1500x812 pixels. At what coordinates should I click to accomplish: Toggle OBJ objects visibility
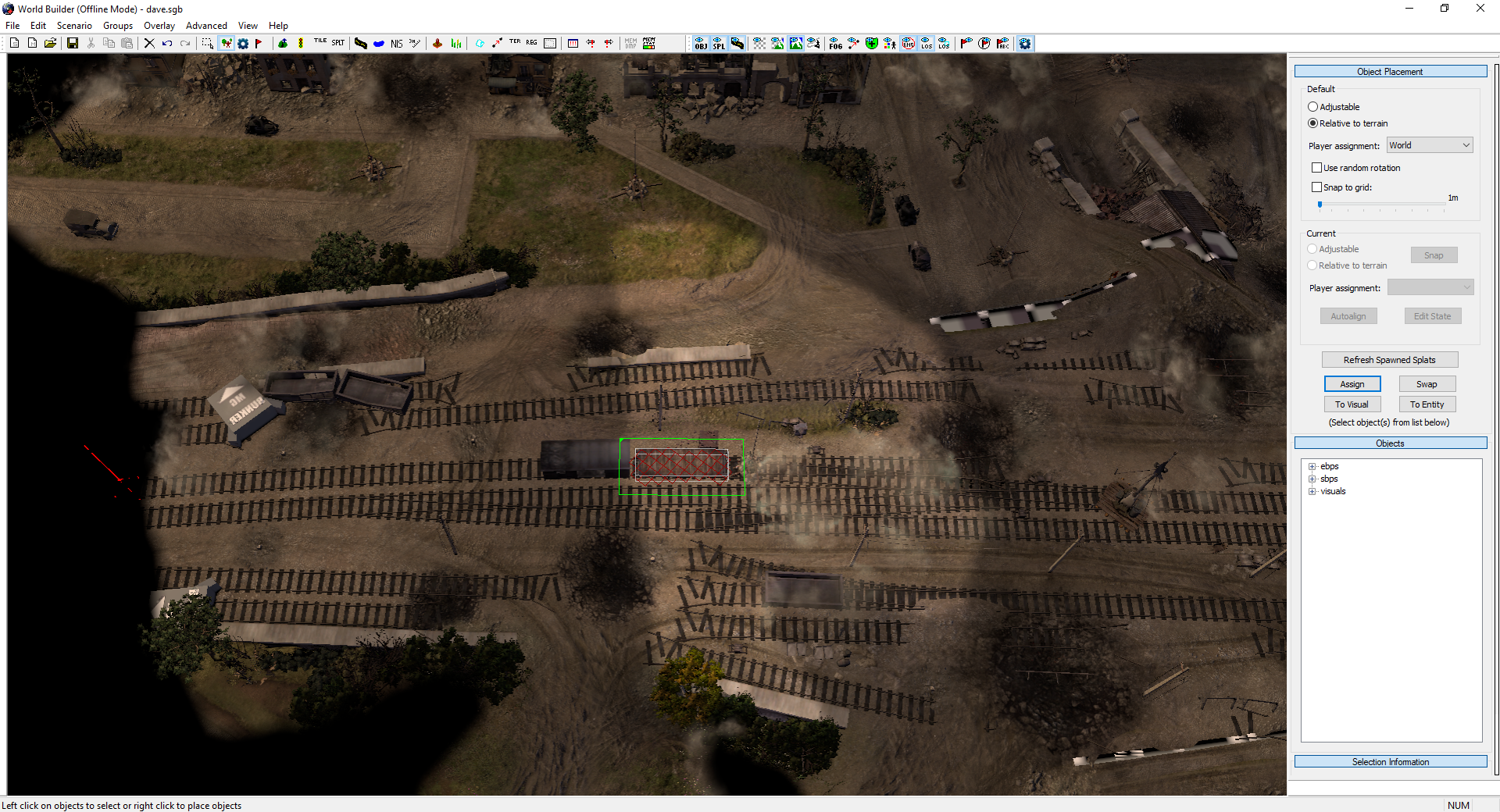pyautogui.click(x=700, y=43)
